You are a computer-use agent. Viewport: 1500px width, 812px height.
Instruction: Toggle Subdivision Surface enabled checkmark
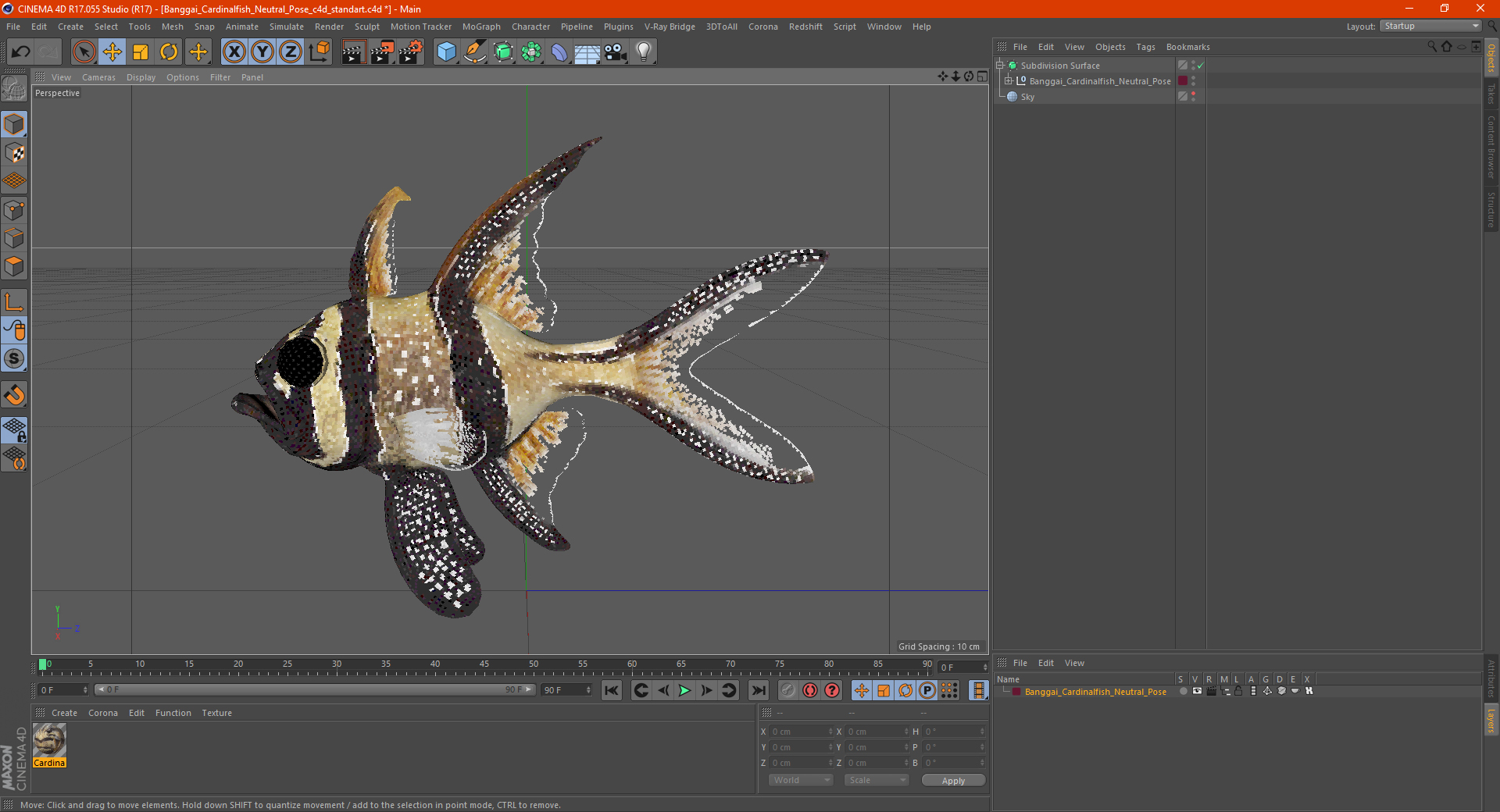click(1201, 66)
